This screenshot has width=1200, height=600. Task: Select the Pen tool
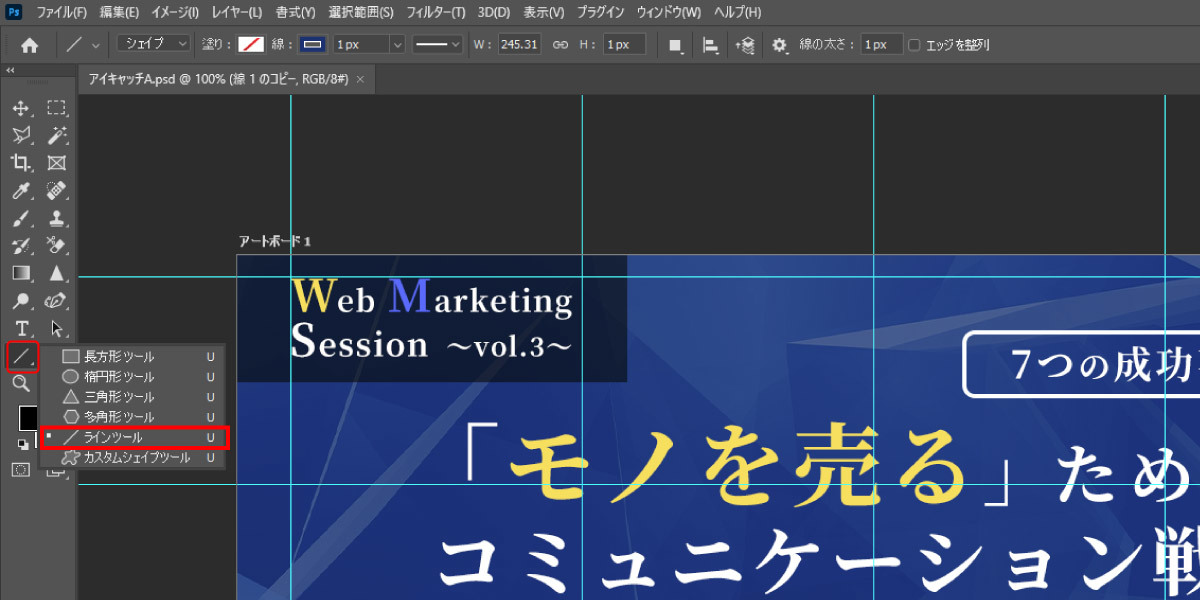pos(56,300)
